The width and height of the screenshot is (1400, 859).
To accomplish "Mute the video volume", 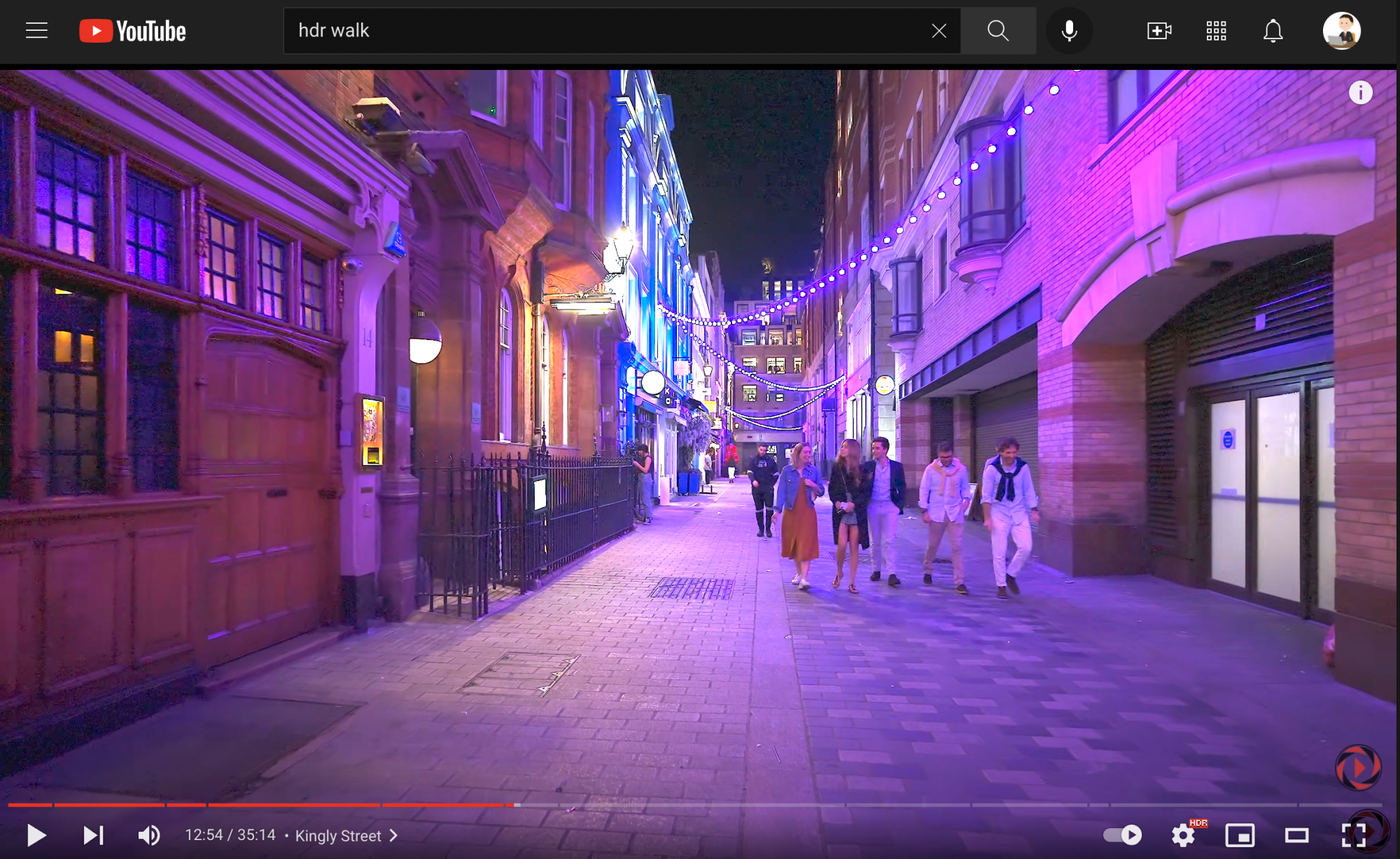I will tap(148, 835).
